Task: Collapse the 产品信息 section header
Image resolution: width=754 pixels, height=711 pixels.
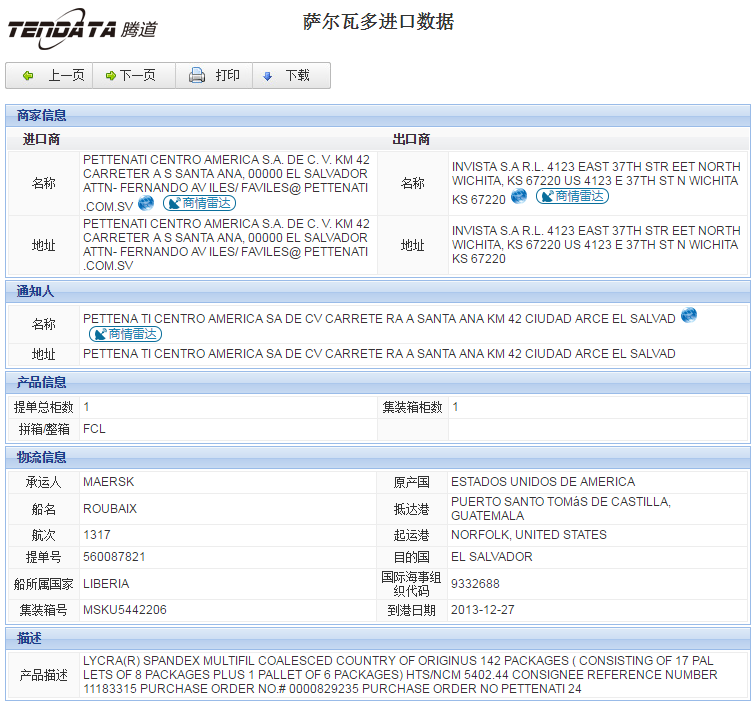Action: (x=42, y=382)
